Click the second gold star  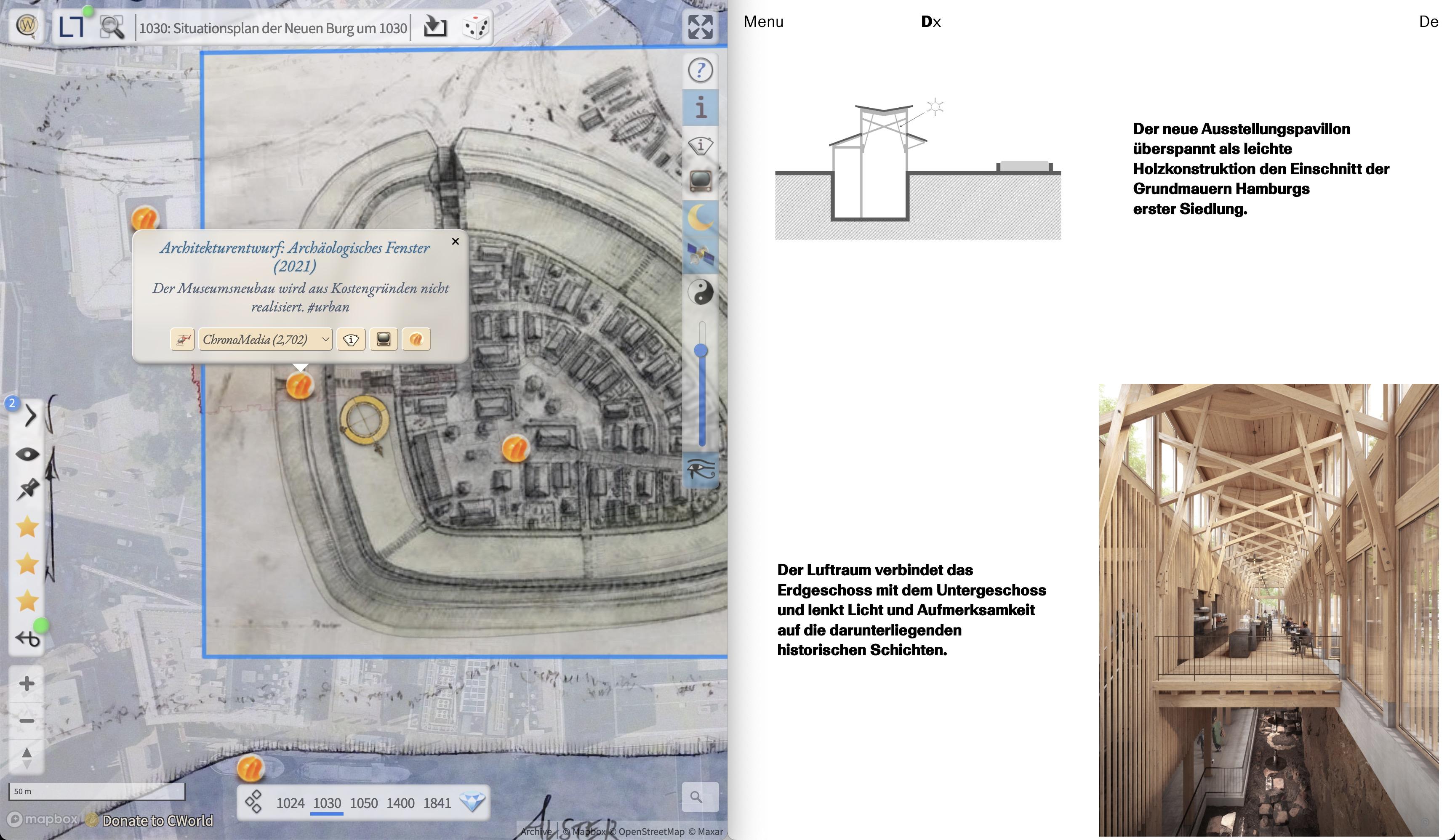coord(27,564)
